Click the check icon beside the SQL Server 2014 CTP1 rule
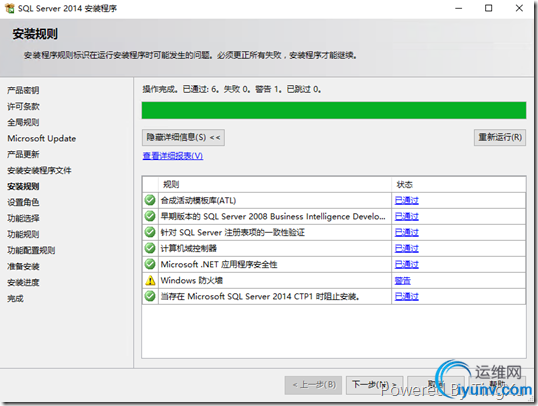This screenshot has width=538, height=406. pos(150,296)
